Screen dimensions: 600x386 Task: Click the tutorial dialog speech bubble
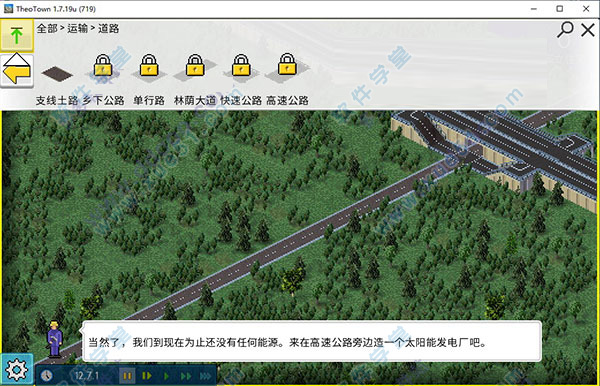312,342
